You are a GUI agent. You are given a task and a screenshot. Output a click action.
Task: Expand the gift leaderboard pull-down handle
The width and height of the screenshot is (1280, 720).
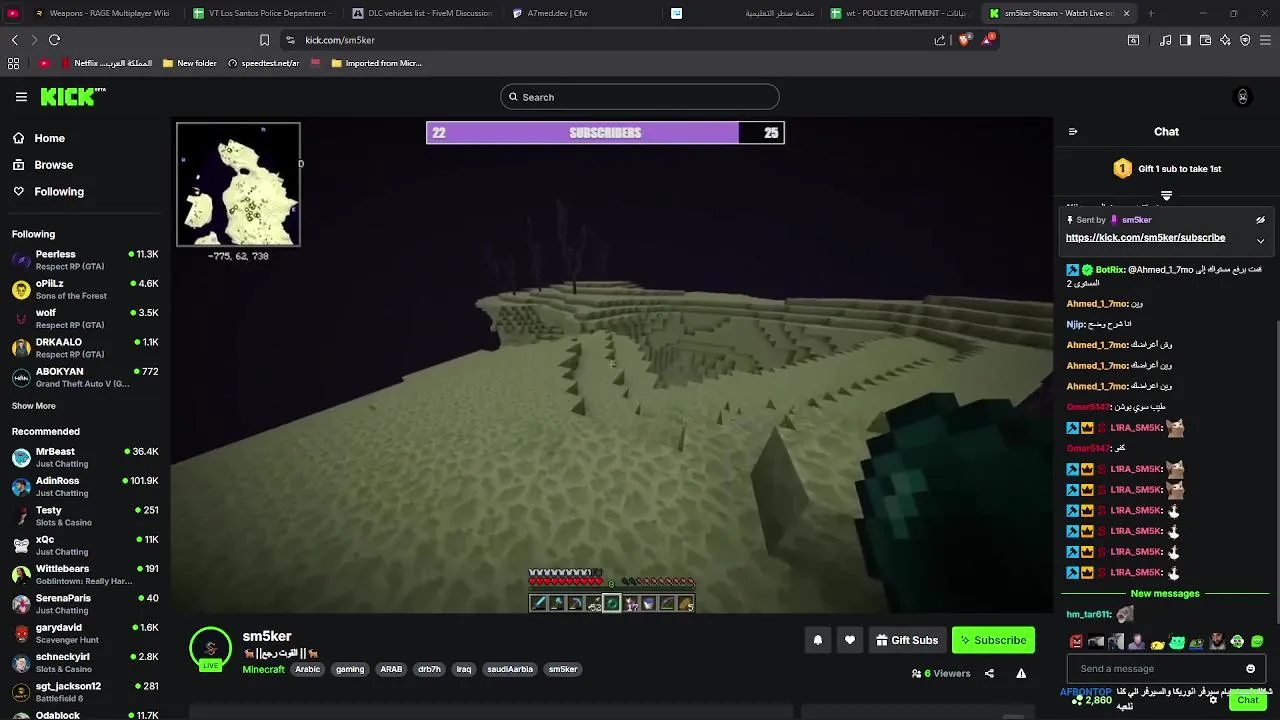pyautogui.click(x=1166, y=195)
